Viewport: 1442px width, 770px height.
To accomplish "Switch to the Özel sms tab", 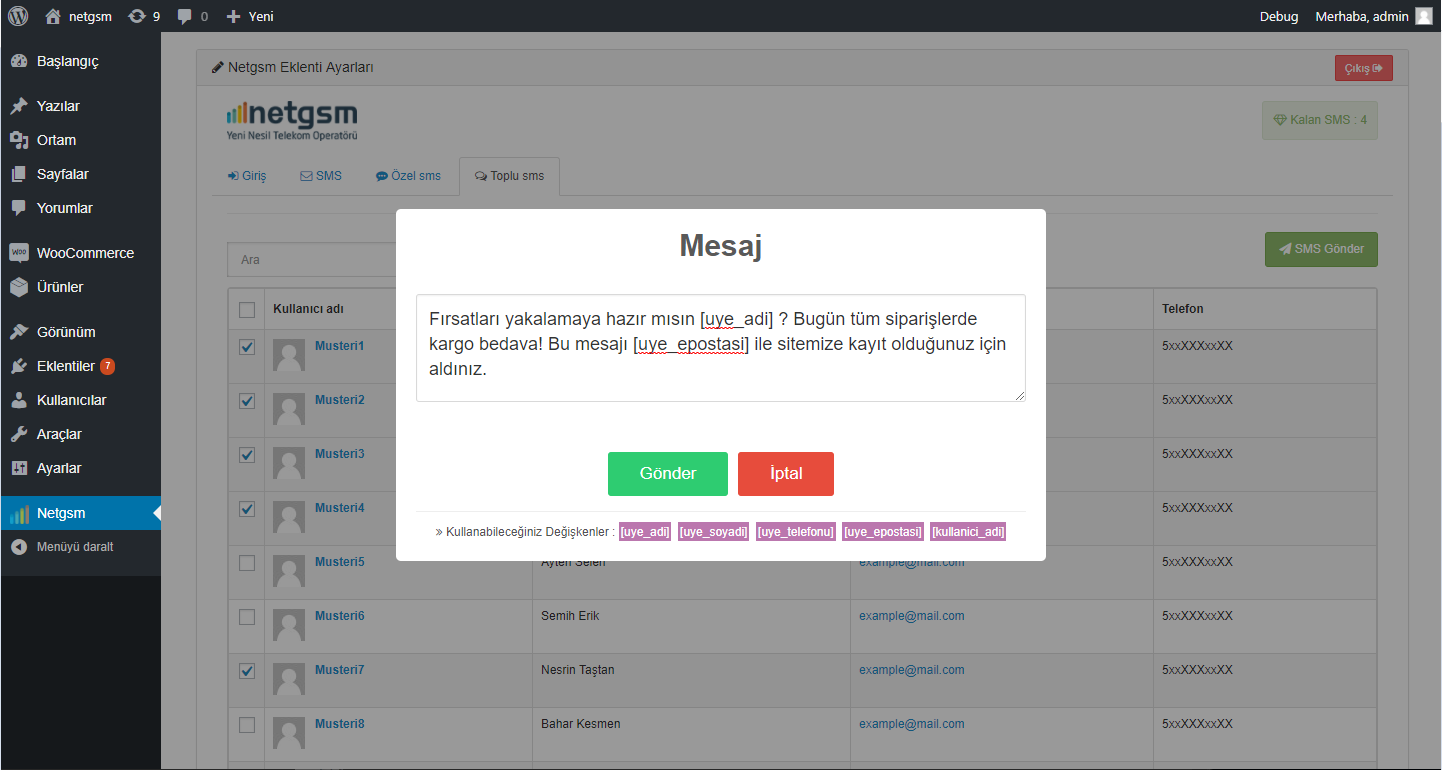I will 408,176.
